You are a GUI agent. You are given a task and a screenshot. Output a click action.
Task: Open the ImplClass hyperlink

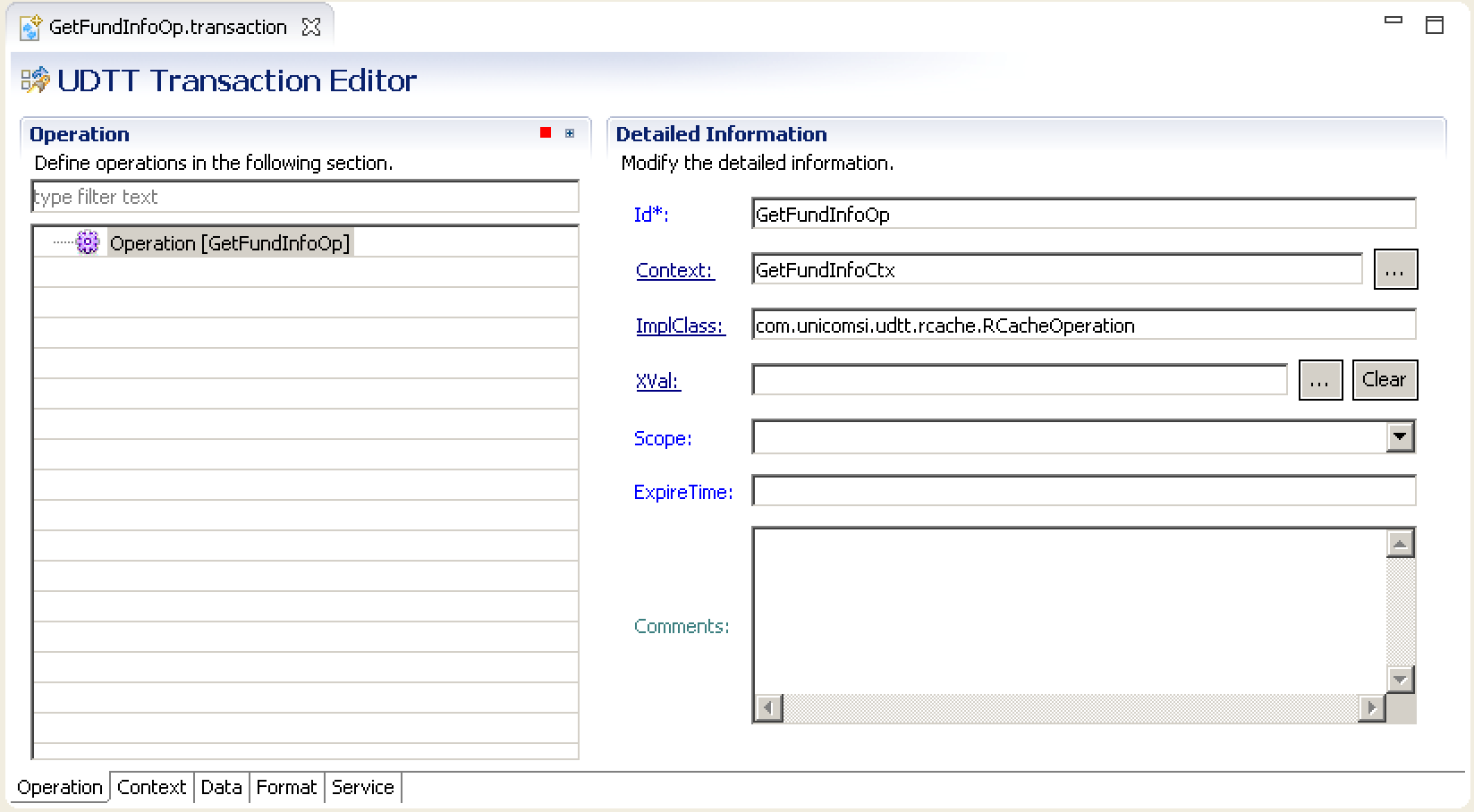tap(680, 326)
